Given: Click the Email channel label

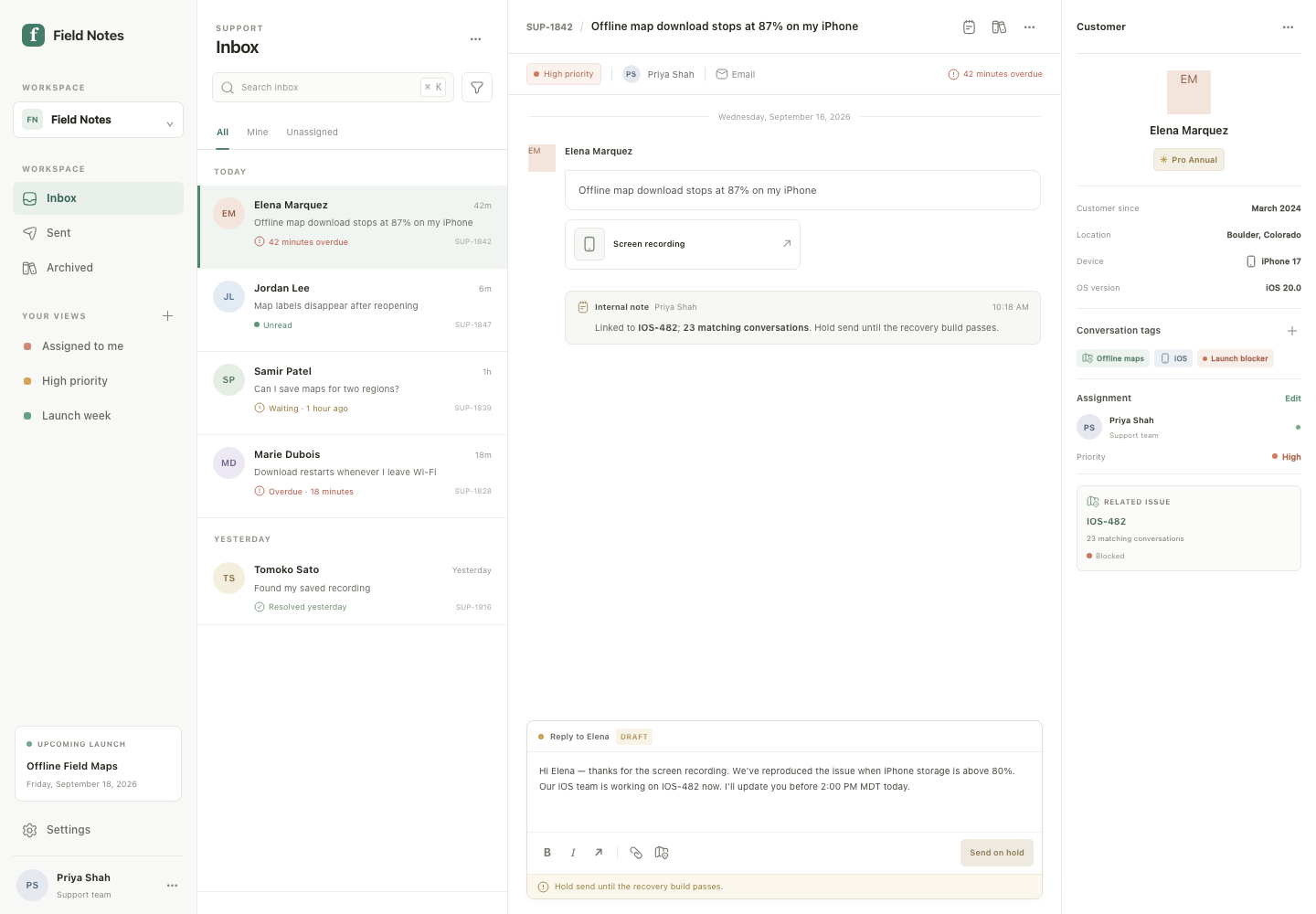Looking at the screenshot, I should click(x=736, y=74).
